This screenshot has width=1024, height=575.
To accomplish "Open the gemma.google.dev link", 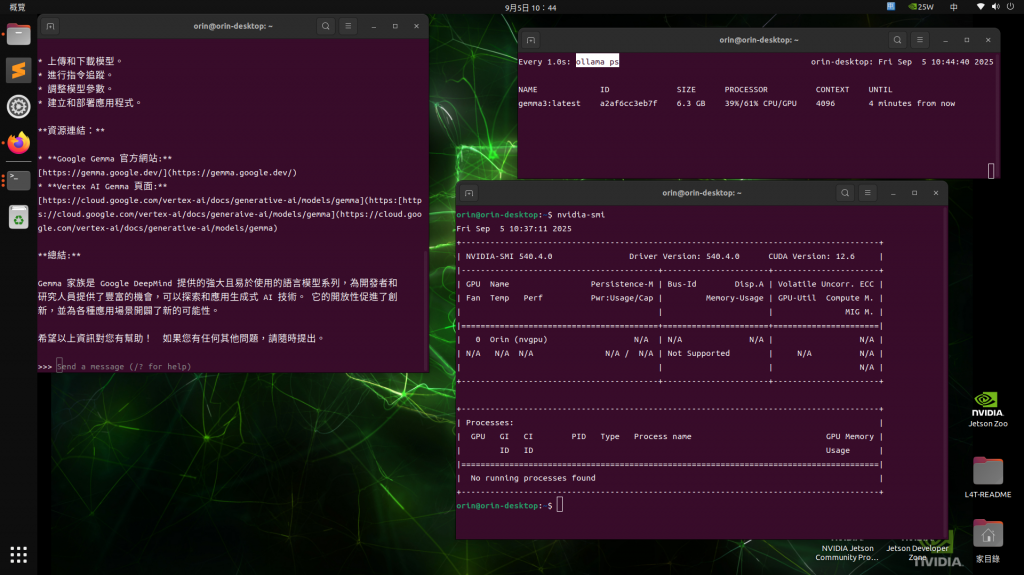I will tap(167, 172).
